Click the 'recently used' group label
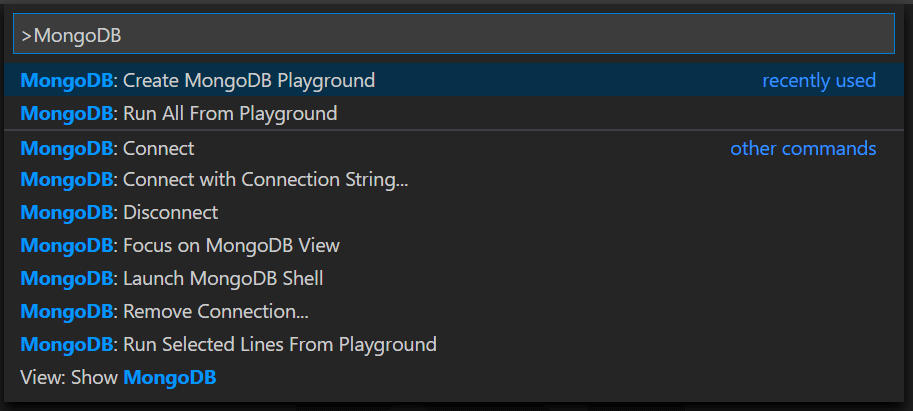The width and height of the screenshot is (913, 411). [818, 80]
